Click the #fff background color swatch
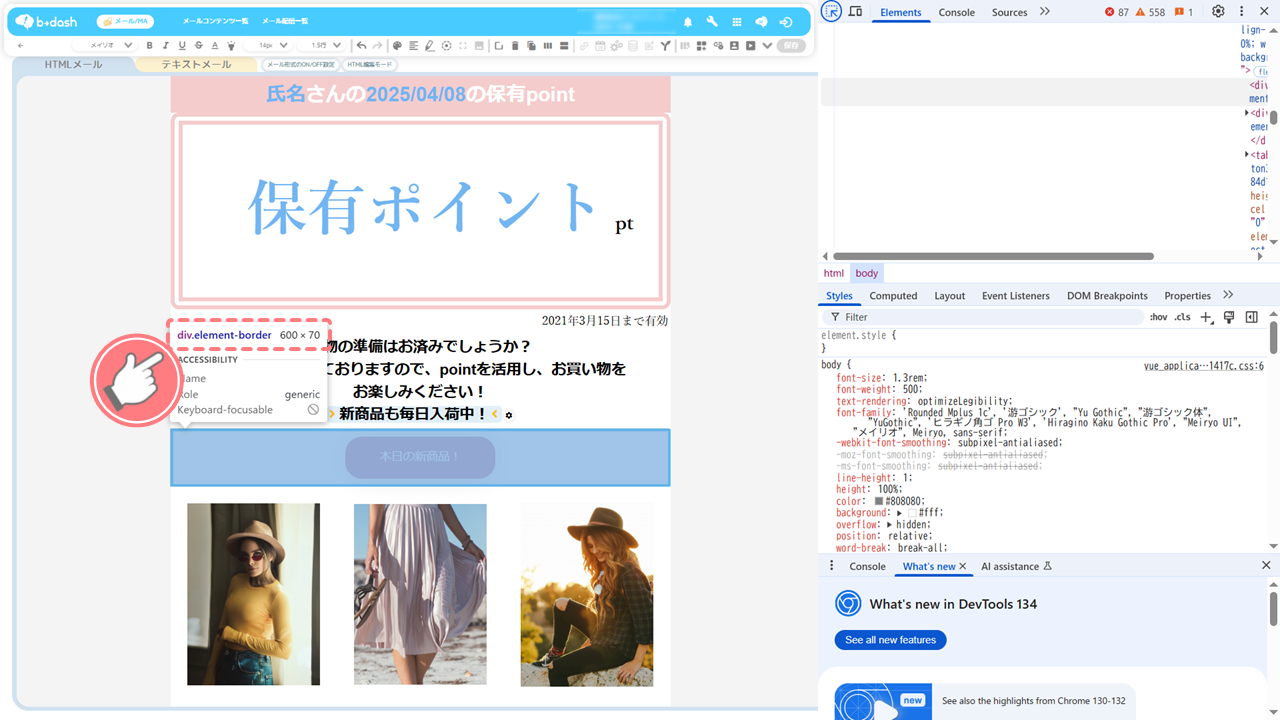 click(x=912, y=512)
